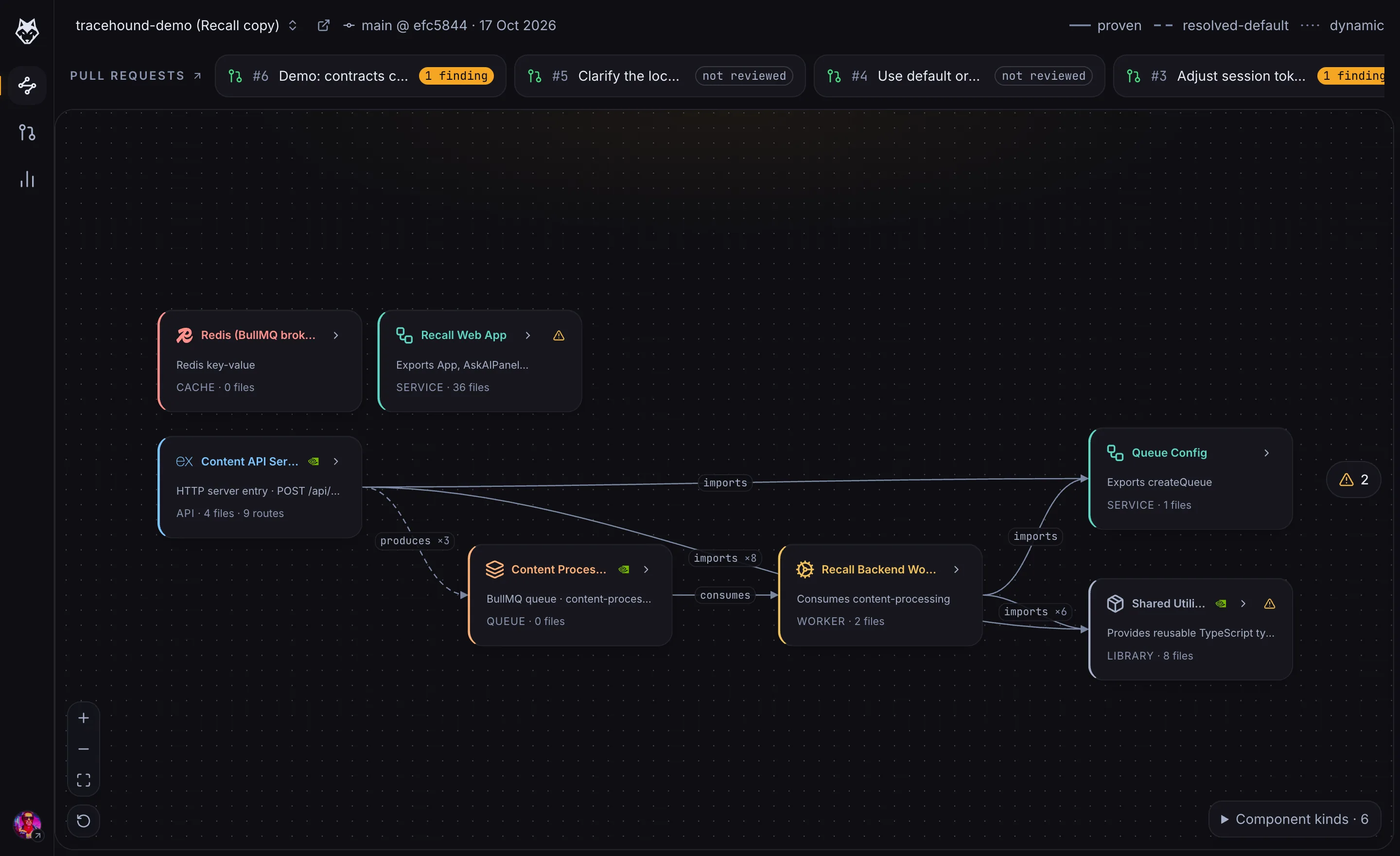Expand the Recall Web App node chevron

coord(528,336)
